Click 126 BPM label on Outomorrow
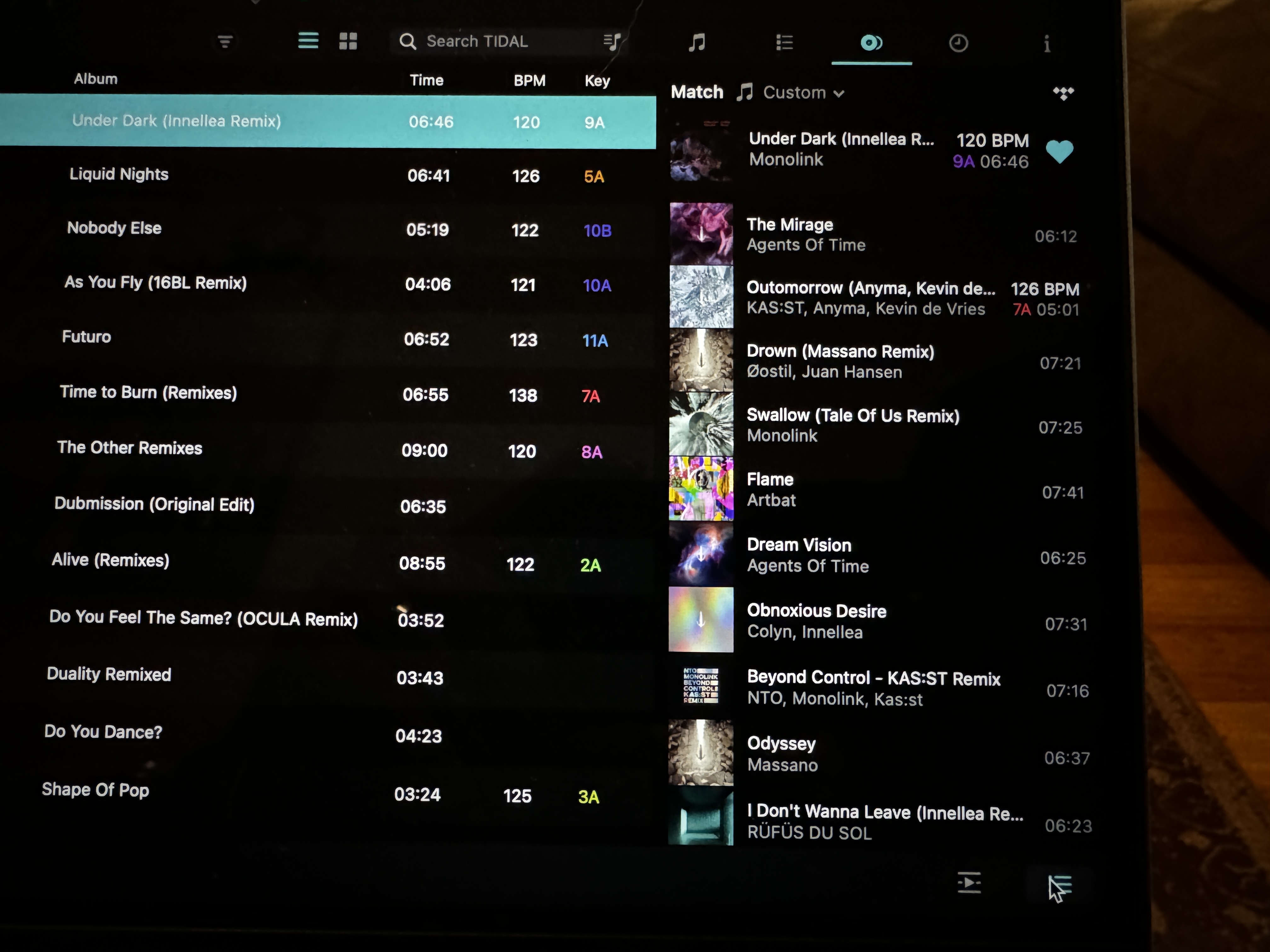 click(1045, 289)
